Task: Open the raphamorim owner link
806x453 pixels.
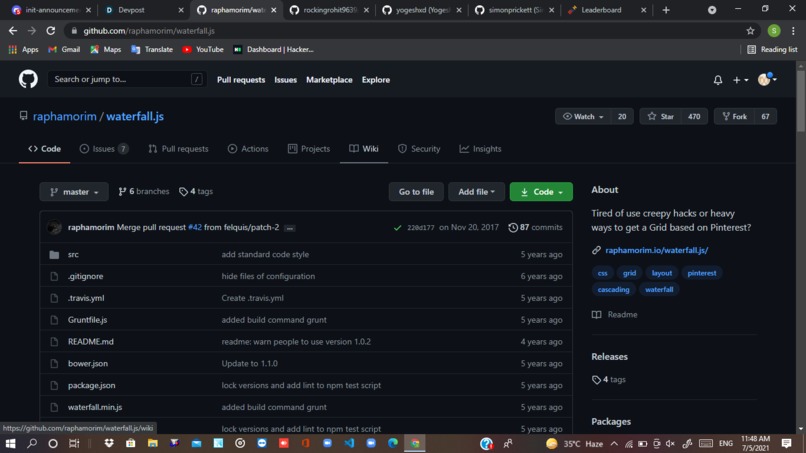Action: click(64, 116)
